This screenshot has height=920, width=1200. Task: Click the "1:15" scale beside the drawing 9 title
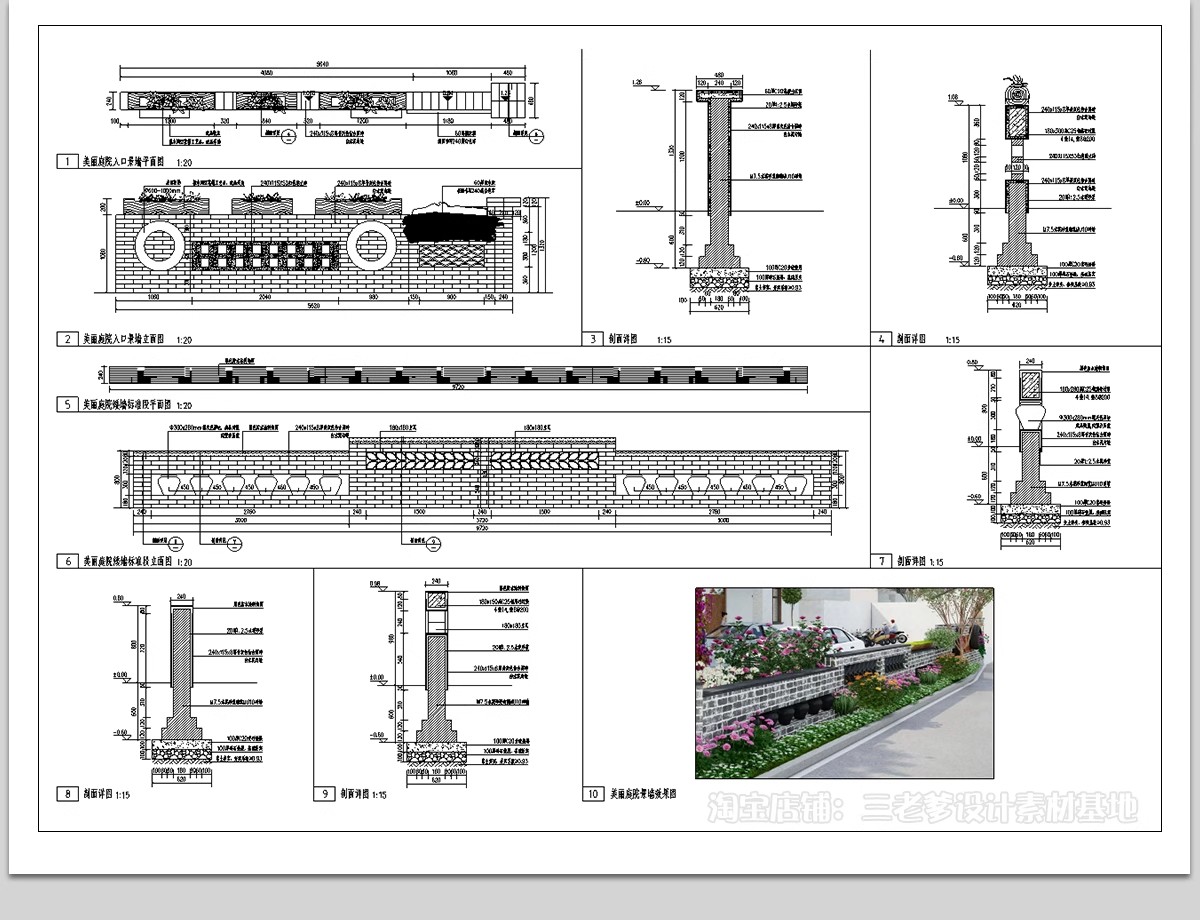(x=378, y=795)
